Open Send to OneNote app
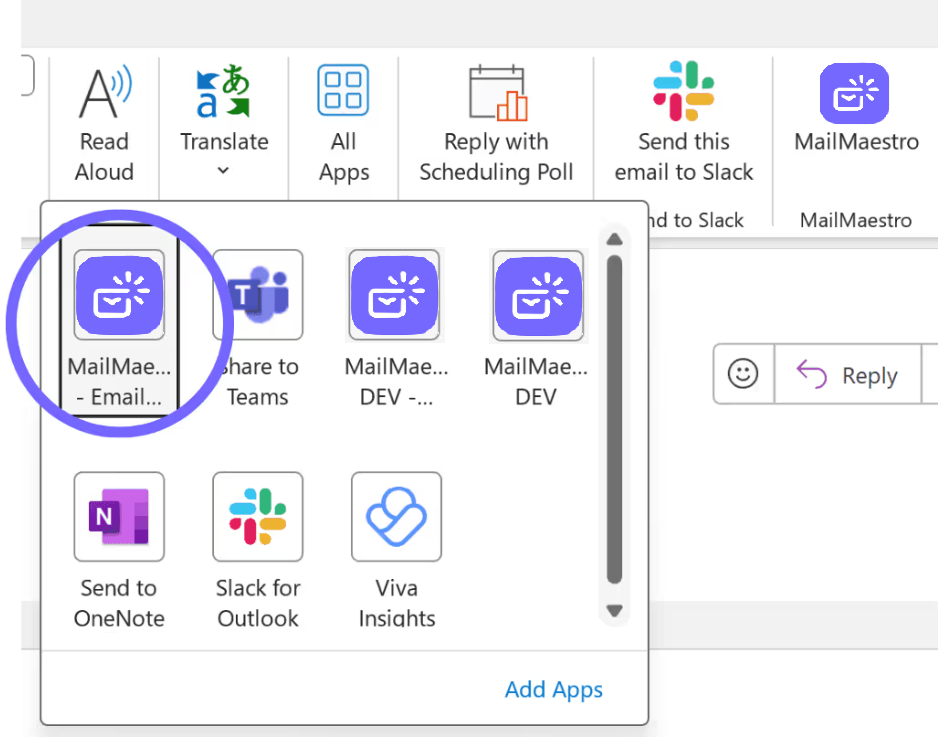Screen dimensions: 938x740 point(119,550)
